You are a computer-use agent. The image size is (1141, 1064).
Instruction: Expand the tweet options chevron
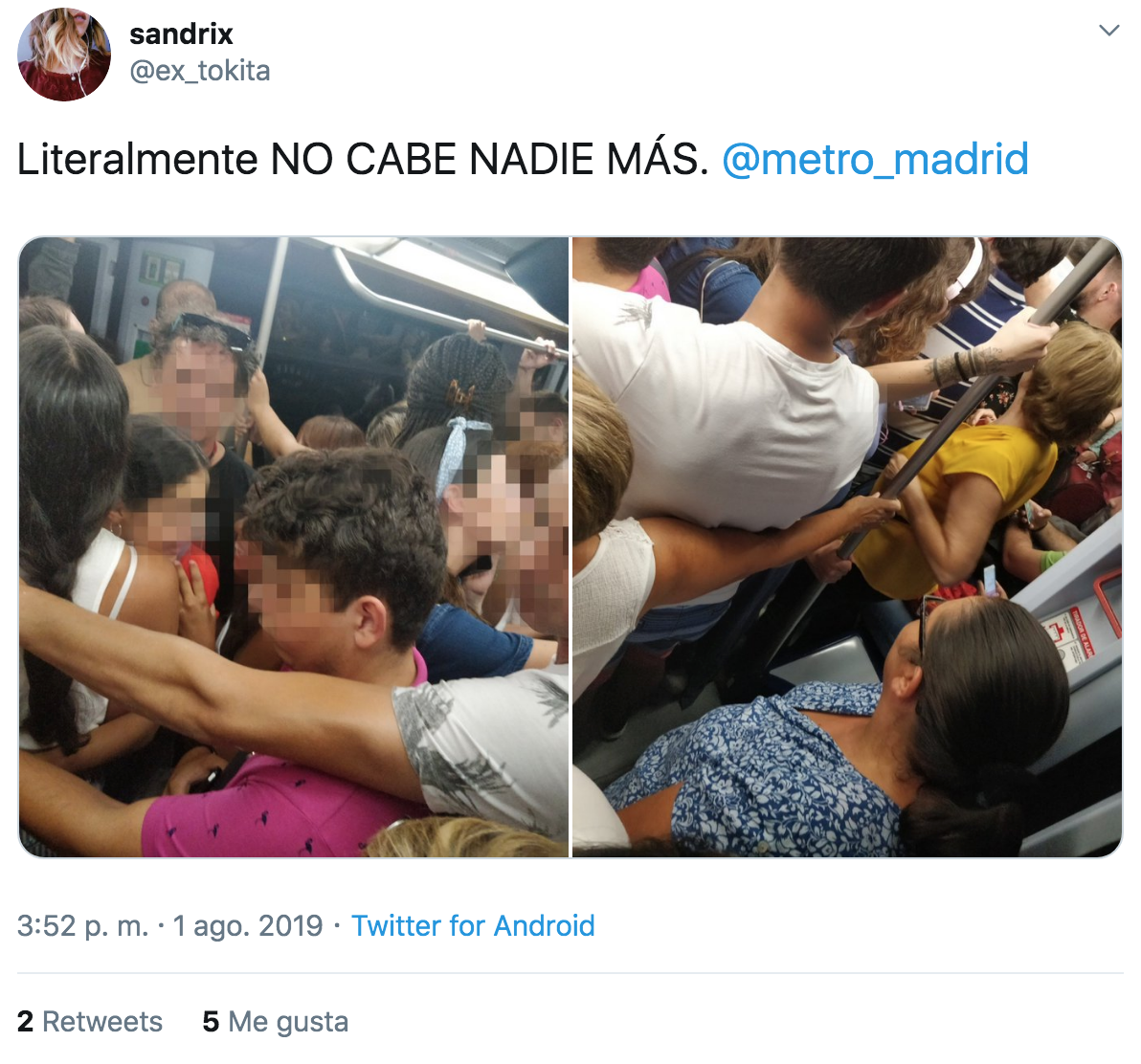coord(1108,31)
